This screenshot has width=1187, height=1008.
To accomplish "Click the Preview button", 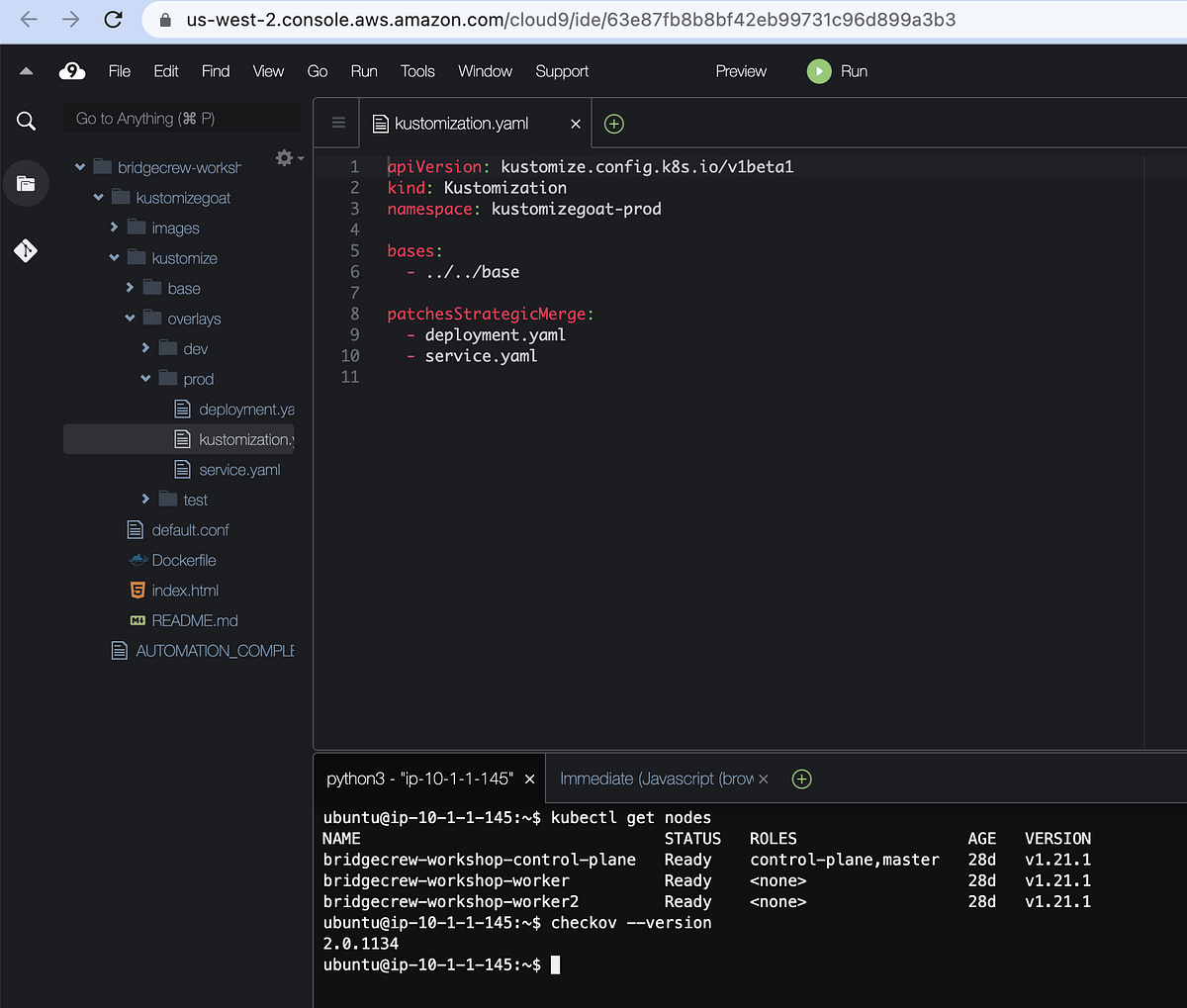I will point(740,70).
